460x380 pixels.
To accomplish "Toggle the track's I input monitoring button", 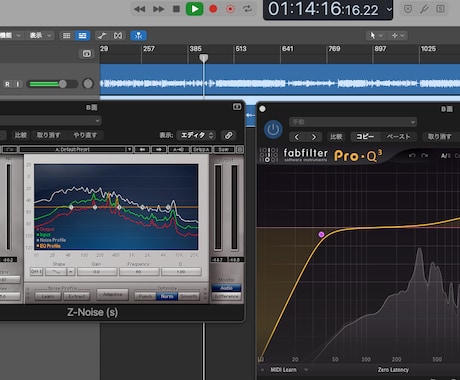I will tap(18, 84).
